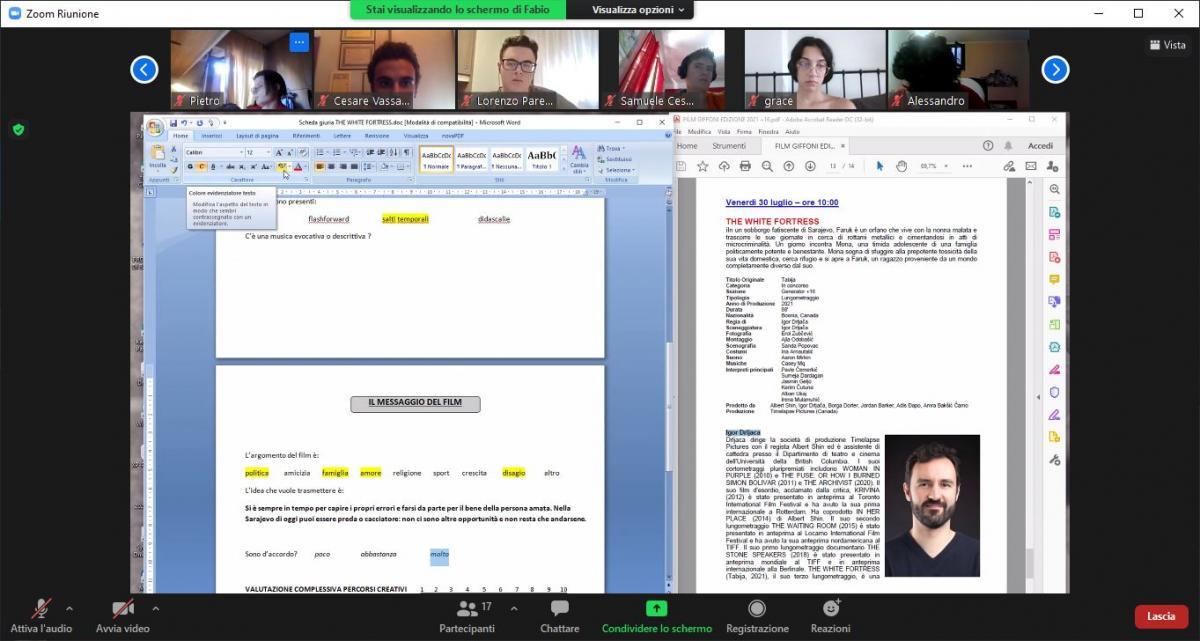This screenshot has width=1200, height=641.
Task: Open Word help question mark
Action: [667, 135]
